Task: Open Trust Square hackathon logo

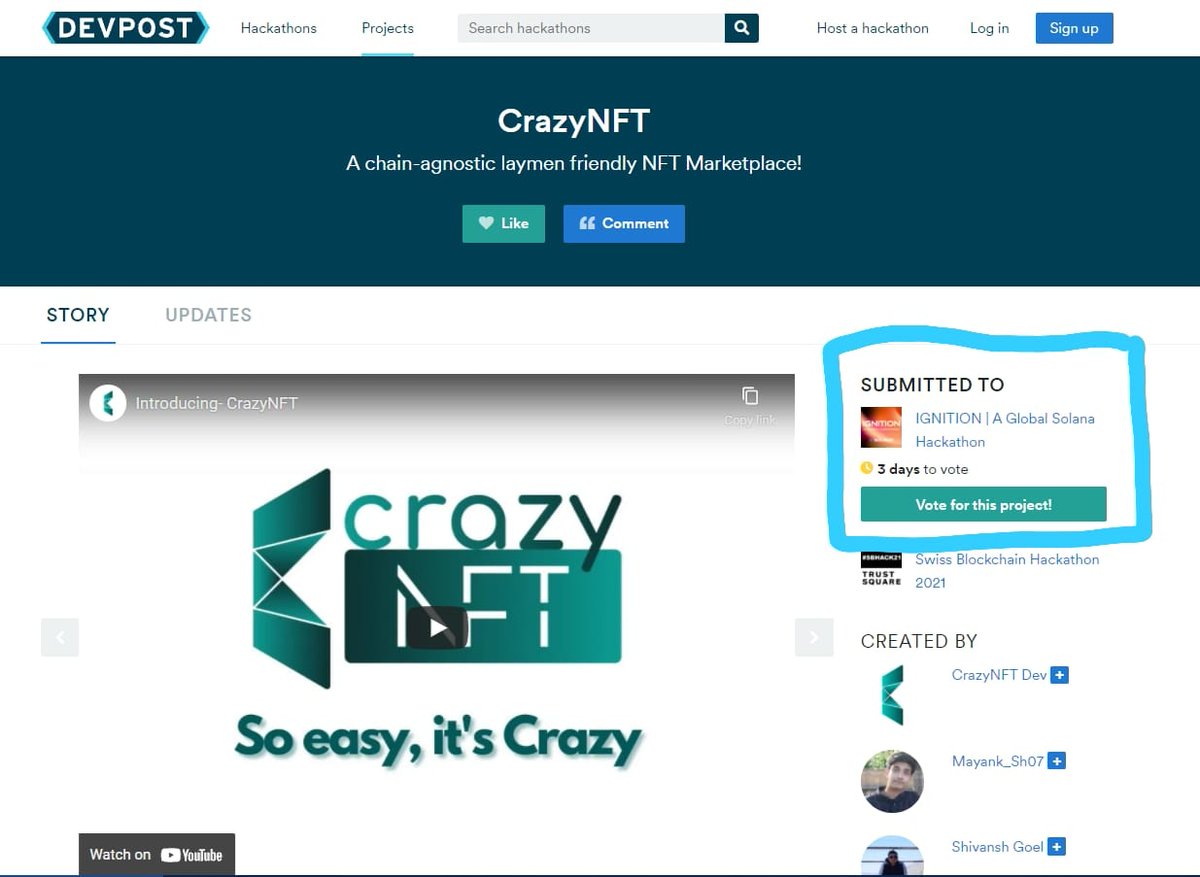Action: [881, 569]
